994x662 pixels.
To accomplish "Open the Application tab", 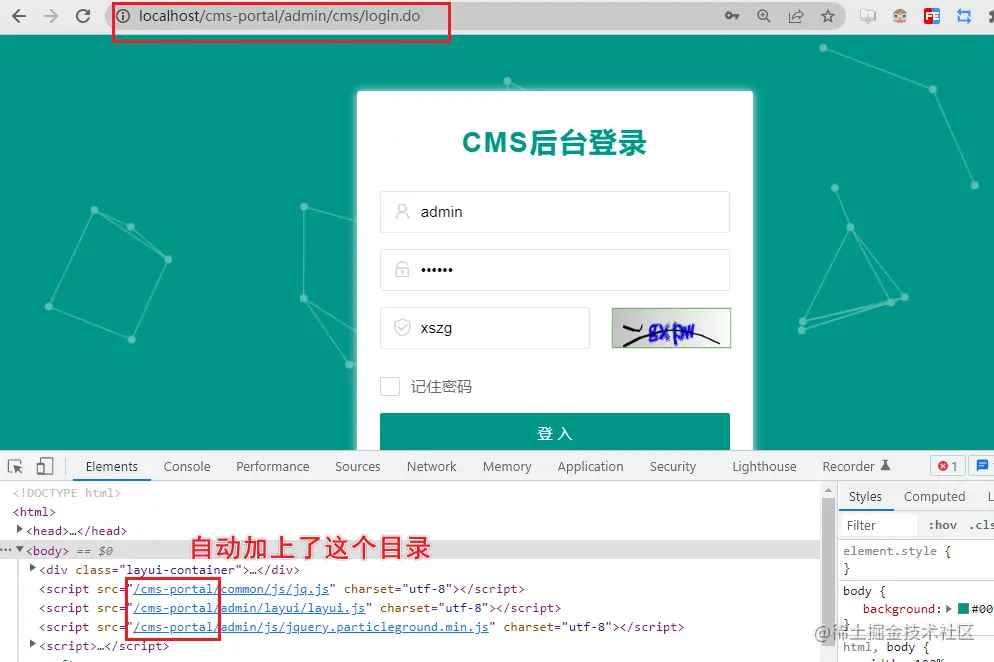I will [590, 466].
